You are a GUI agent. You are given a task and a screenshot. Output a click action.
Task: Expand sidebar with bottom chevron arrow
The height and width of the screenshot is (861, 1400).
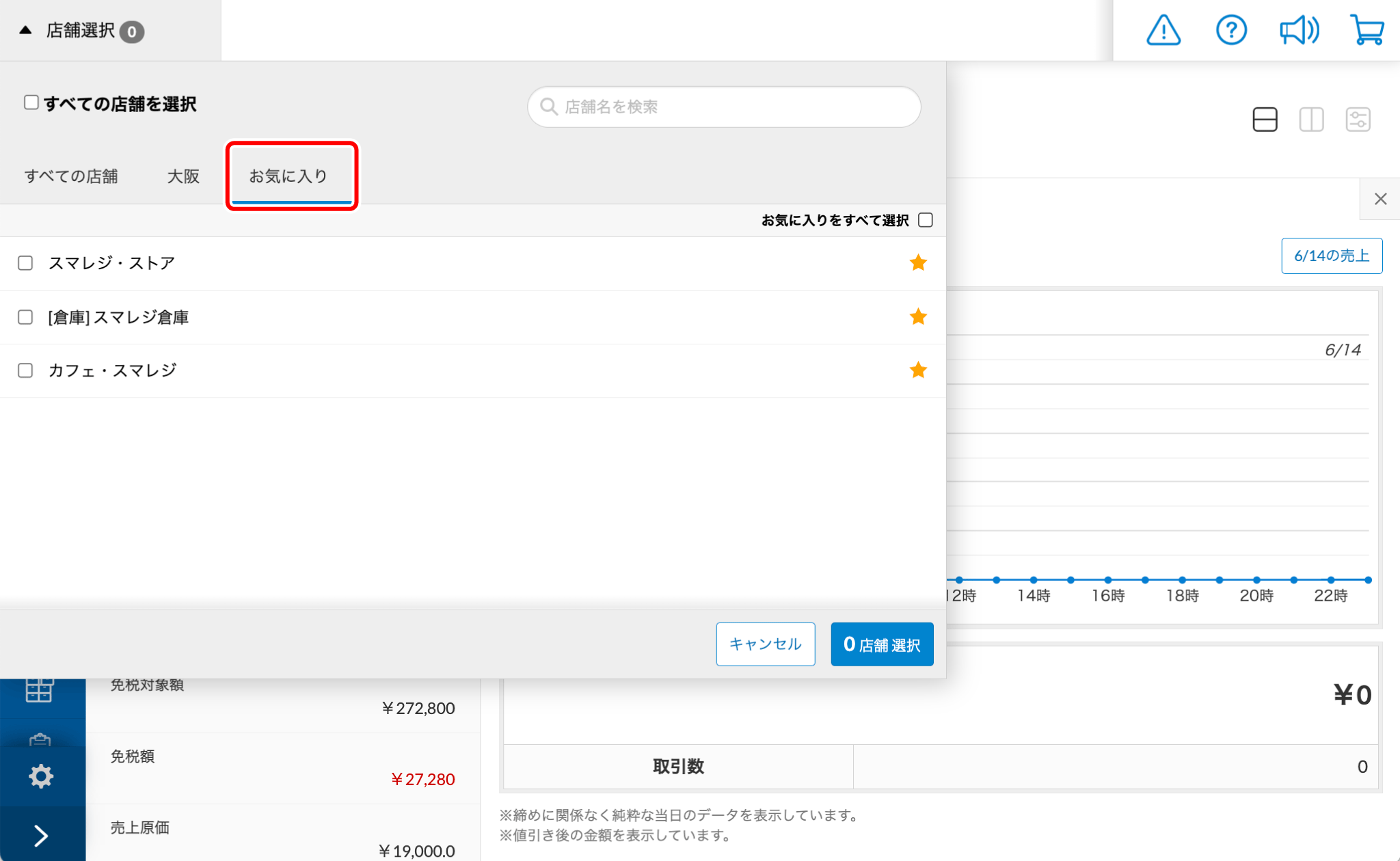tap(41, 835)
